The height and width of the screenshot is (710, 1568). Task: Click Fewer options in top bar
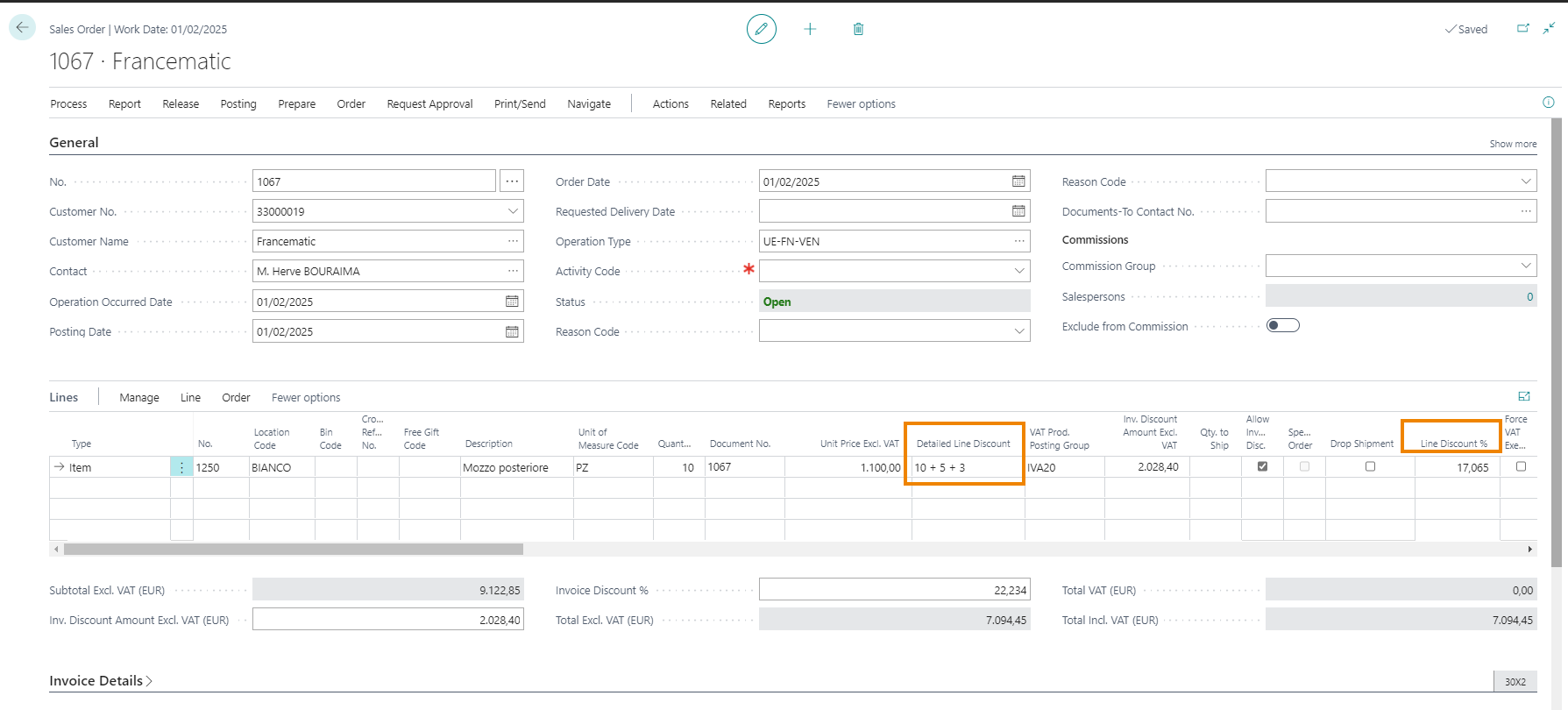(861, 103)
